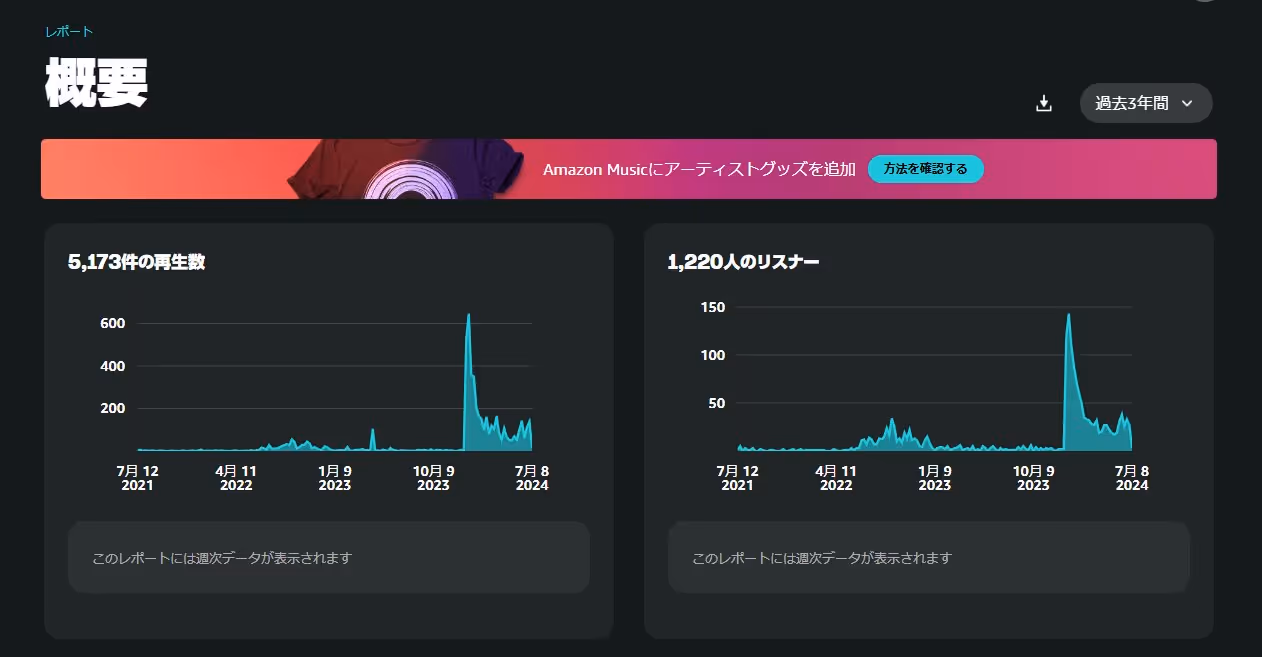The width and height of the screenshot is (1262, 657).
Task: Select the 10月 9 2023 label on plays chart
Action: pyautogui.click(x=433, y=478)
